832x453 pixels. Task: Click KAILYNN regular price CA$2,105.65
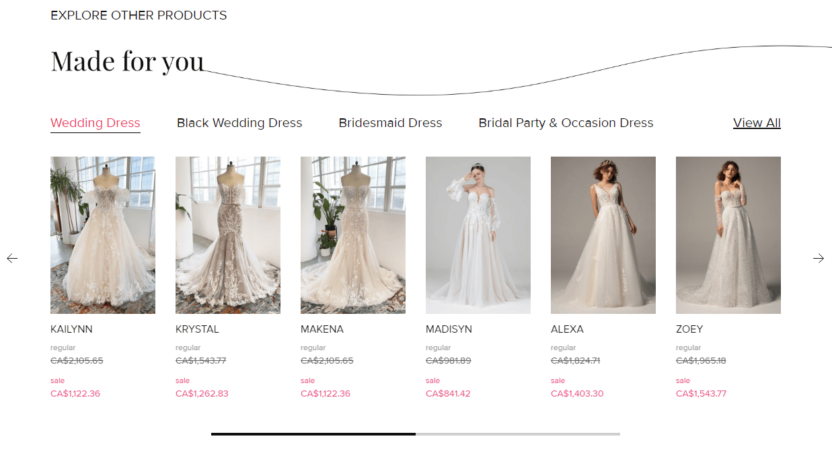77,361
